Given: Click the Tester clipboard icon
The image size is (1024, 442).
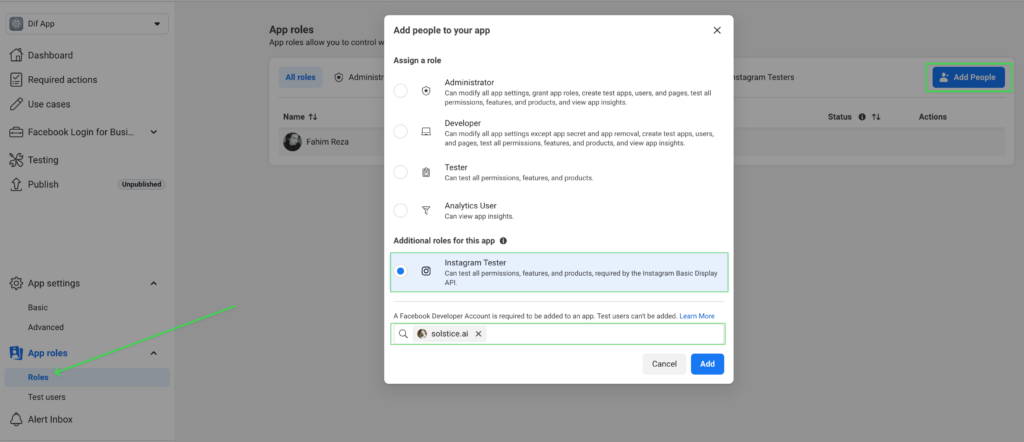Looking at the screenshot, I should tap(426, 172).
